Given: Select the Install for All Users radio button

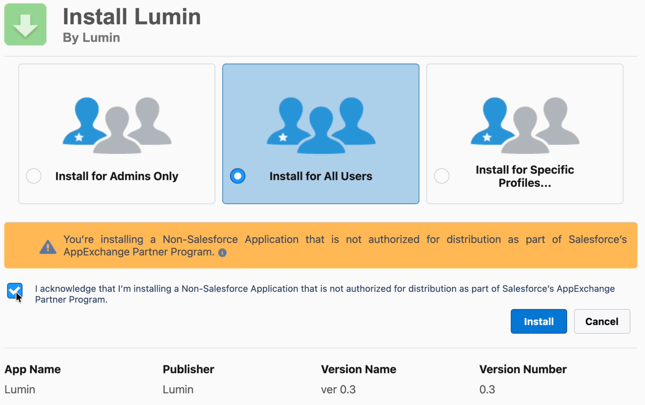Looking at the screenshot, I should [238, 176].
